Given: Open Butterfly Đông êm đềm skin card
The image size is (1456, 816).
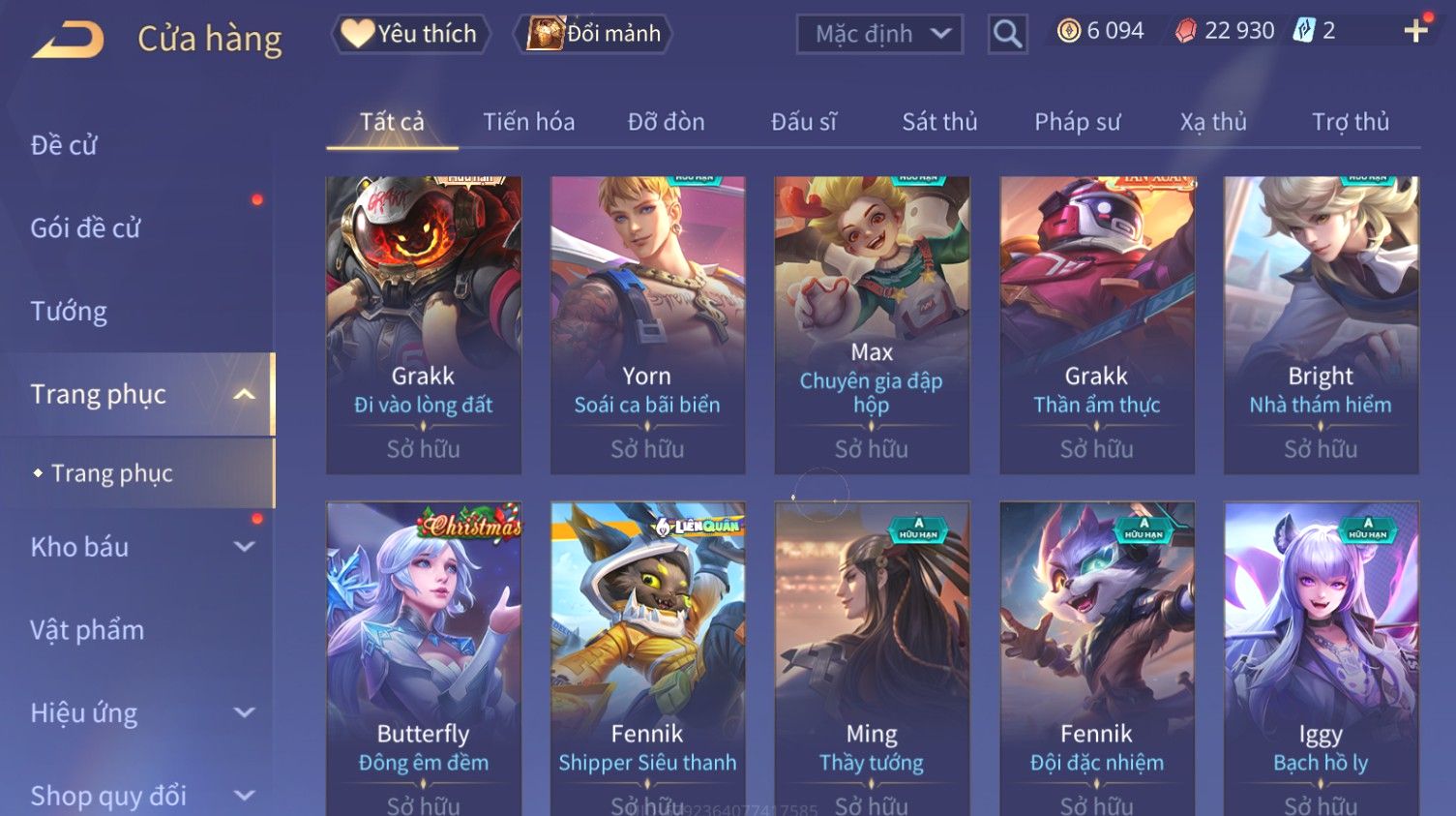Looking at the screenshot, I should click(x=424, y=658).
